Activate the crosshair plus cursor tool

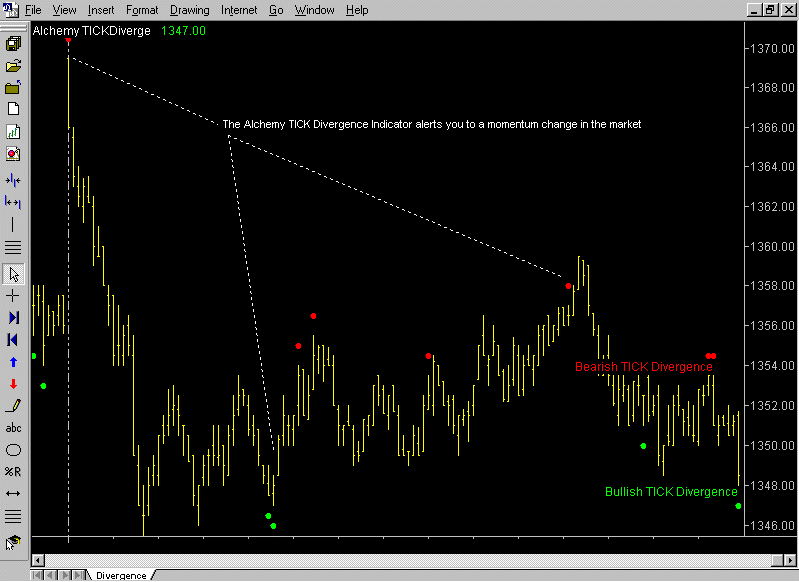click(x=13, y=296)
